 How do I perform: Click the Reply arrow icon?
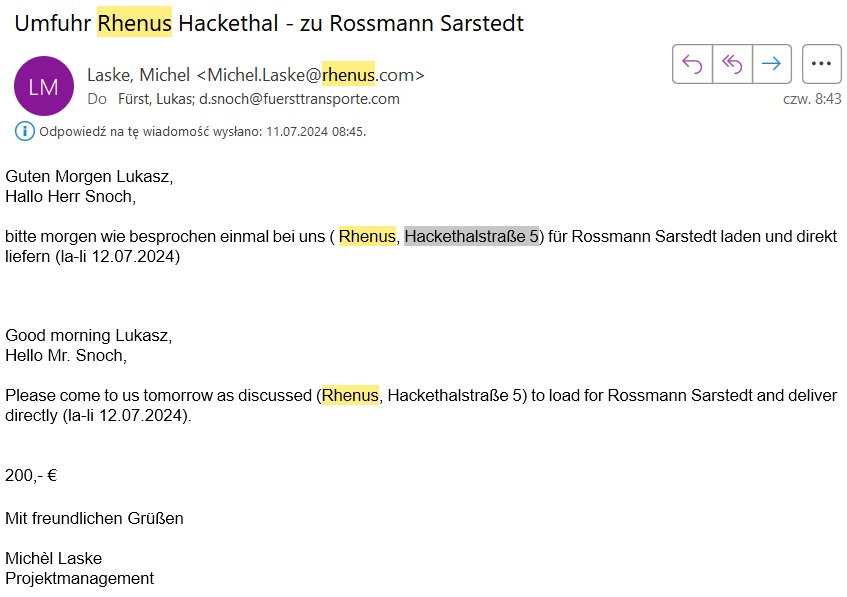pos(692,64)
